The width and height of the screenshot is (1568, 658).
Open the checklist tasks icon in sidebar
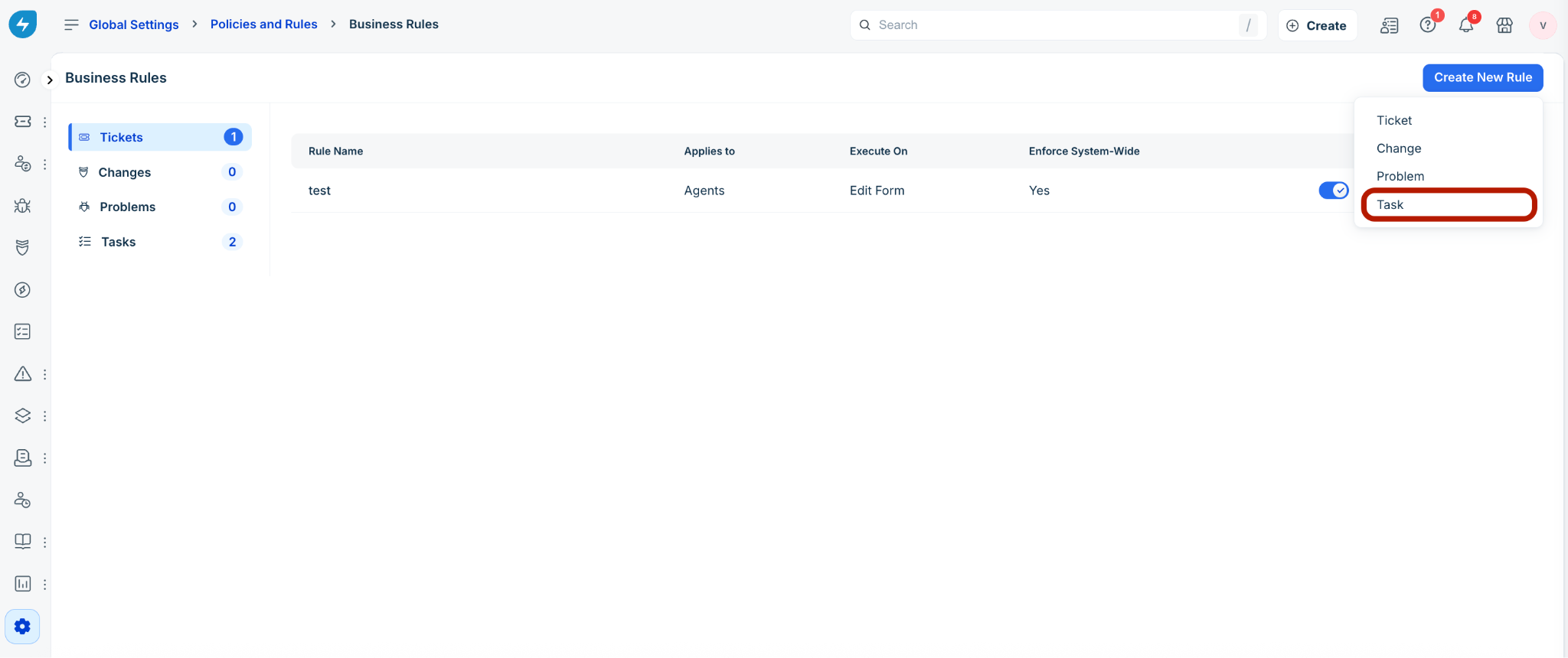point(22,331)
